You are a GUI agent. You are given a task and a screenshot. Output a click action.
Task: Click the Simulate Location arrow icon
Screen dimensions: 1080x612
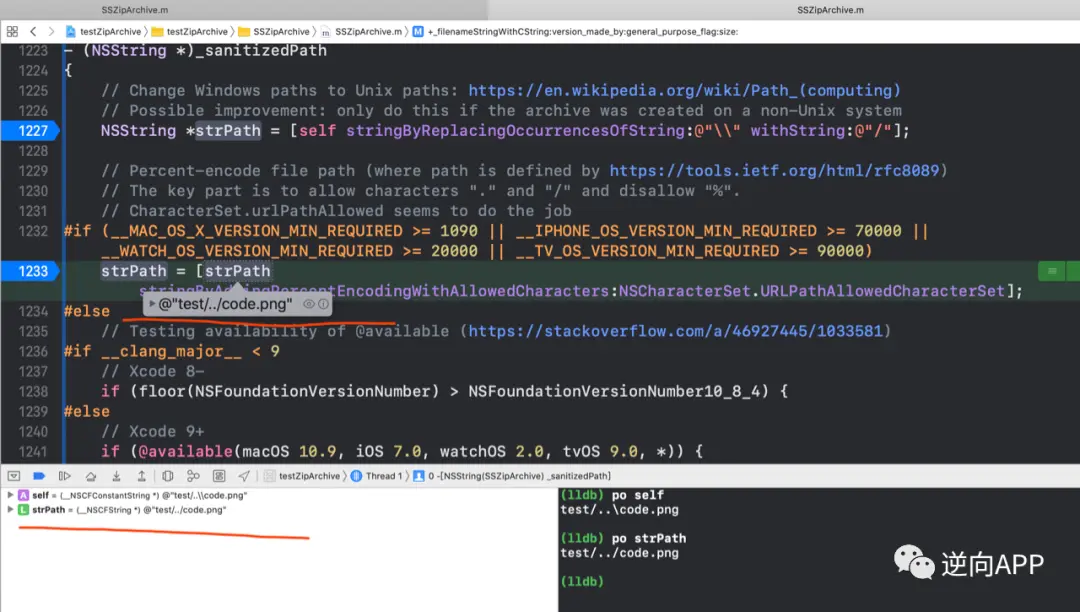click(244, 476)
